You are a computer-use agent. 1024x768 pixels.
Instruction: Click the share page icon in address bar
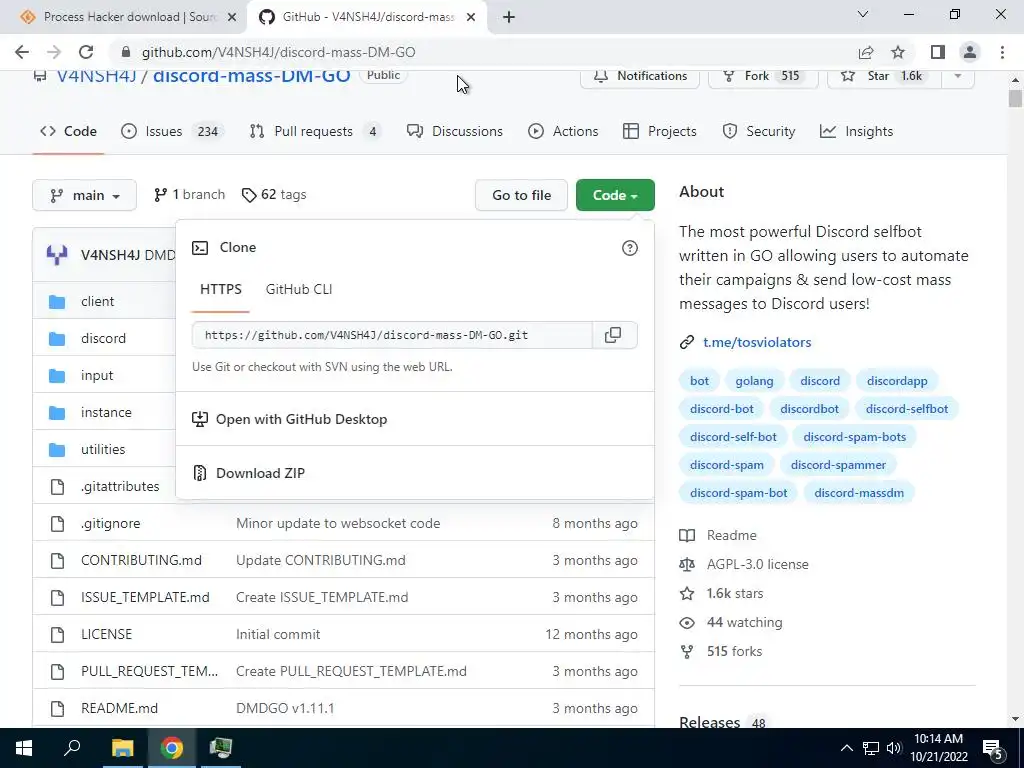(x=866, y=52)
